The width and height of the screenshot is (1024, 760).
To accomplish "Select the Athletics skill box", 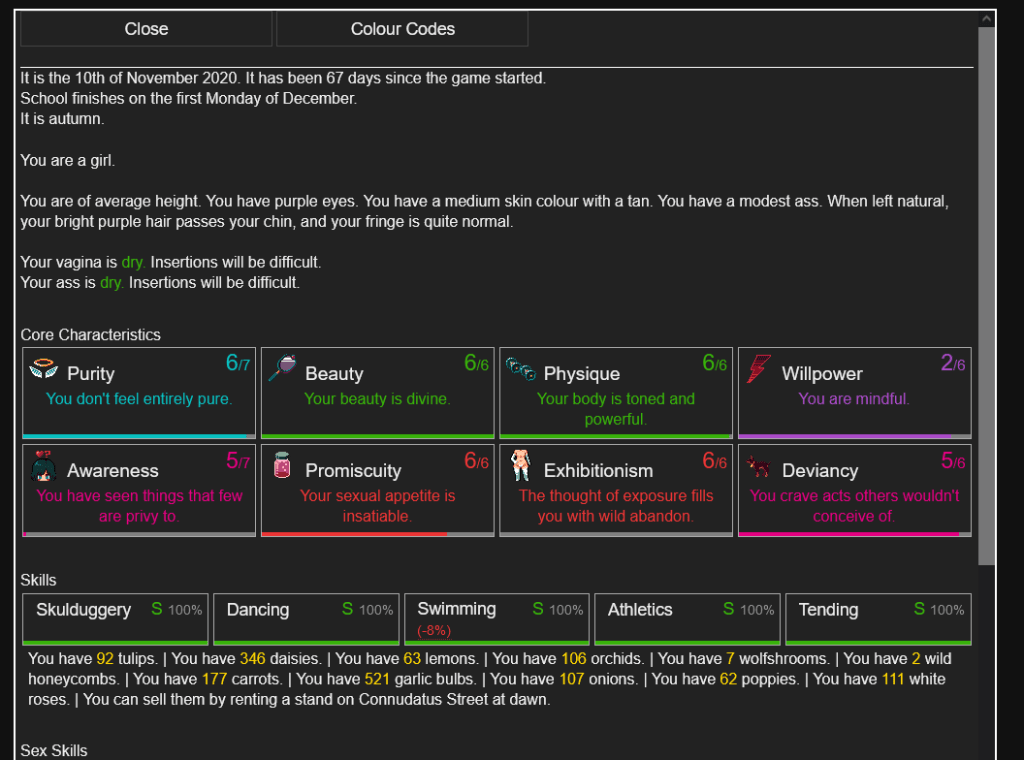I will [687, 619].
